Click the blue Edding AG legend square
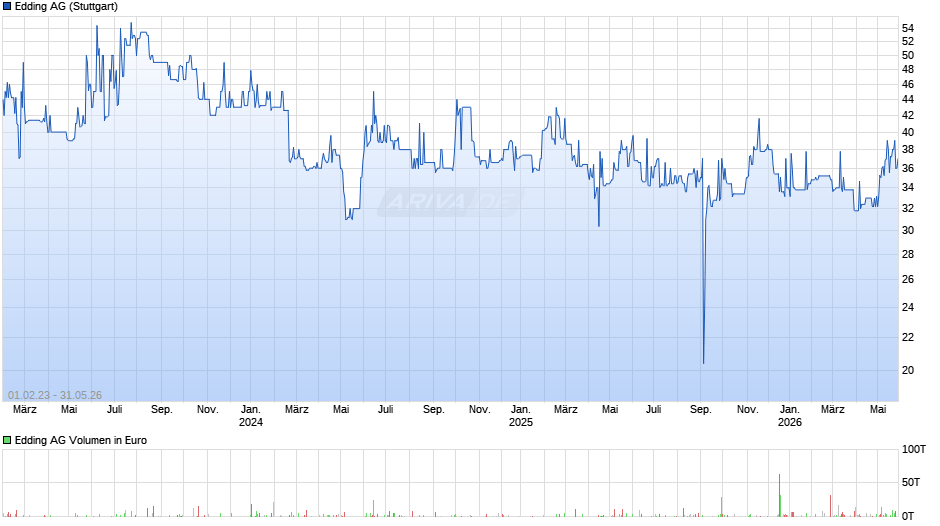940x526 pixels. [x=7, y=7]
